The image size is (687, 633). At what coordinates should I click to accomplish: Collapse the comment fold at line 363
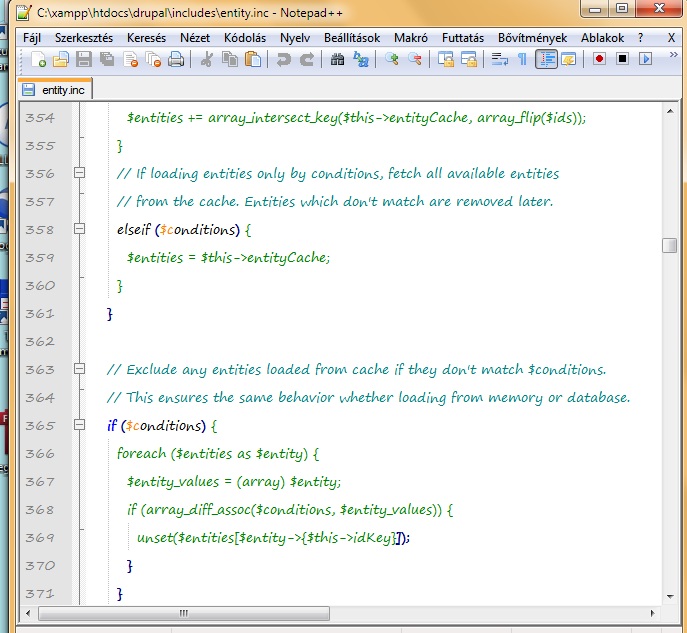coord(79,369)
